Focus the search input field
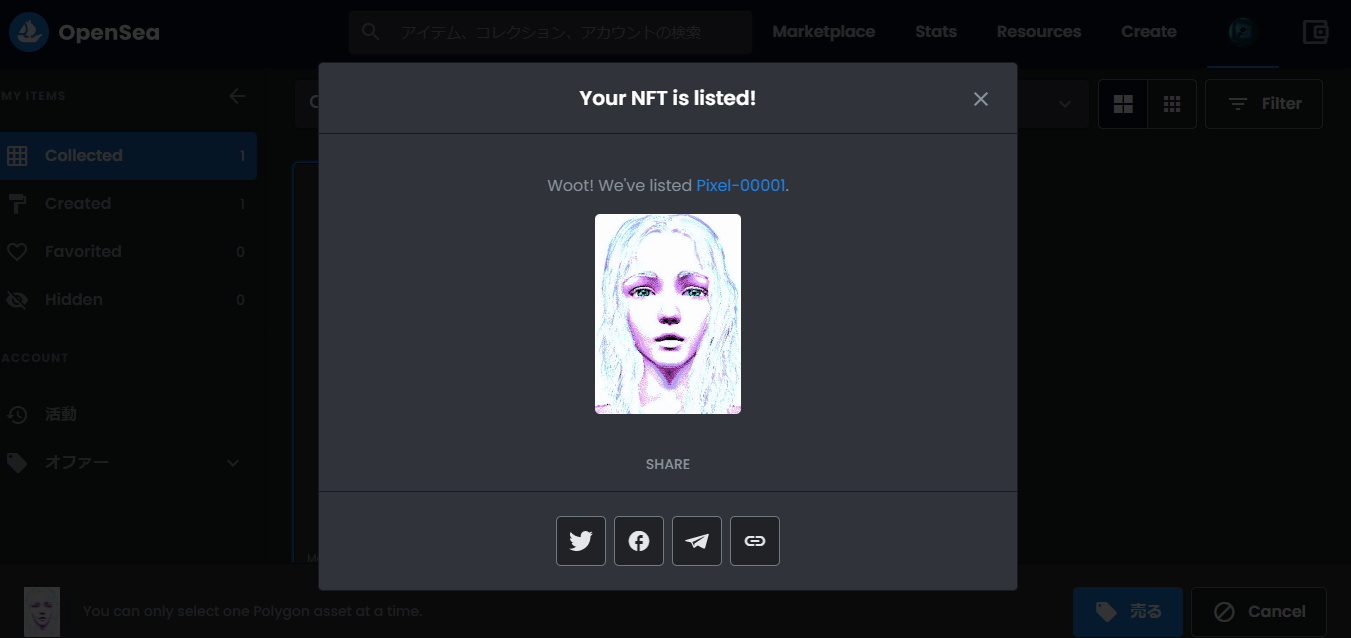Screen dimensions: 1351x638 pos(550,32)
